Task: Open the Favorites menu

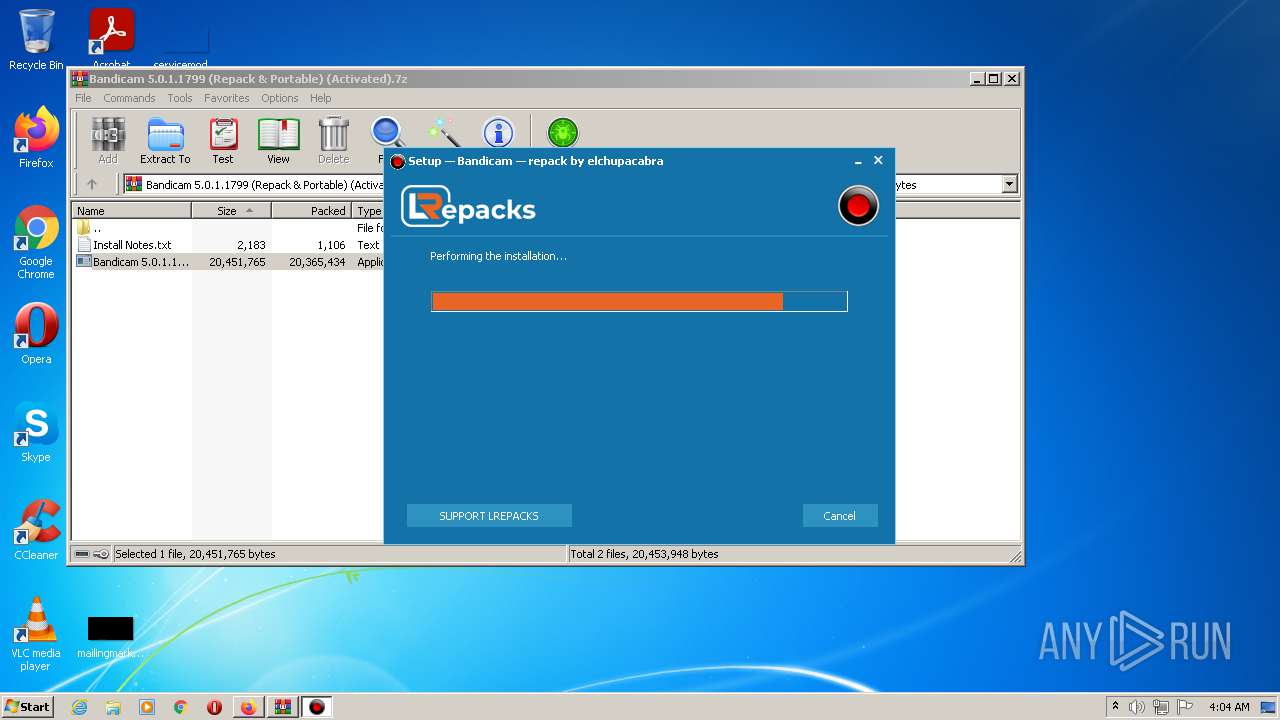Action: 227,98
